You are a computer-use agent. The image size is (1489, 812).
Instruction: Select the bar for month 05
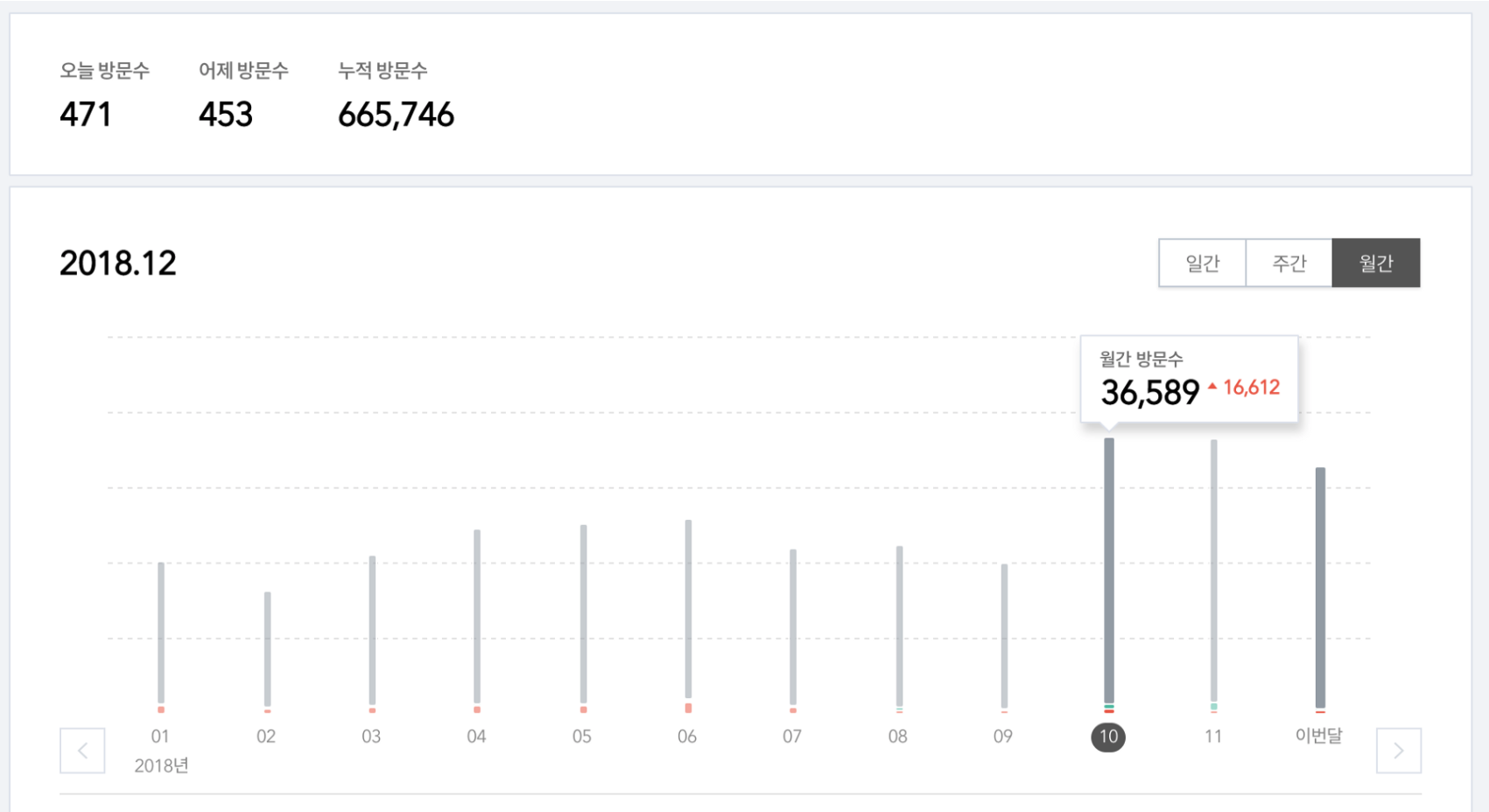click(583, 614)
